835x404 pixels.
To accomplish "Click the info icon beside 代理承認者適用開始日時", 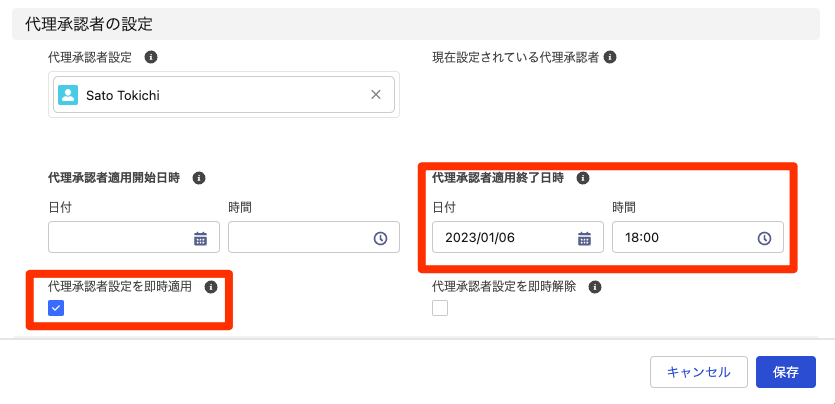I will (199, 178).
